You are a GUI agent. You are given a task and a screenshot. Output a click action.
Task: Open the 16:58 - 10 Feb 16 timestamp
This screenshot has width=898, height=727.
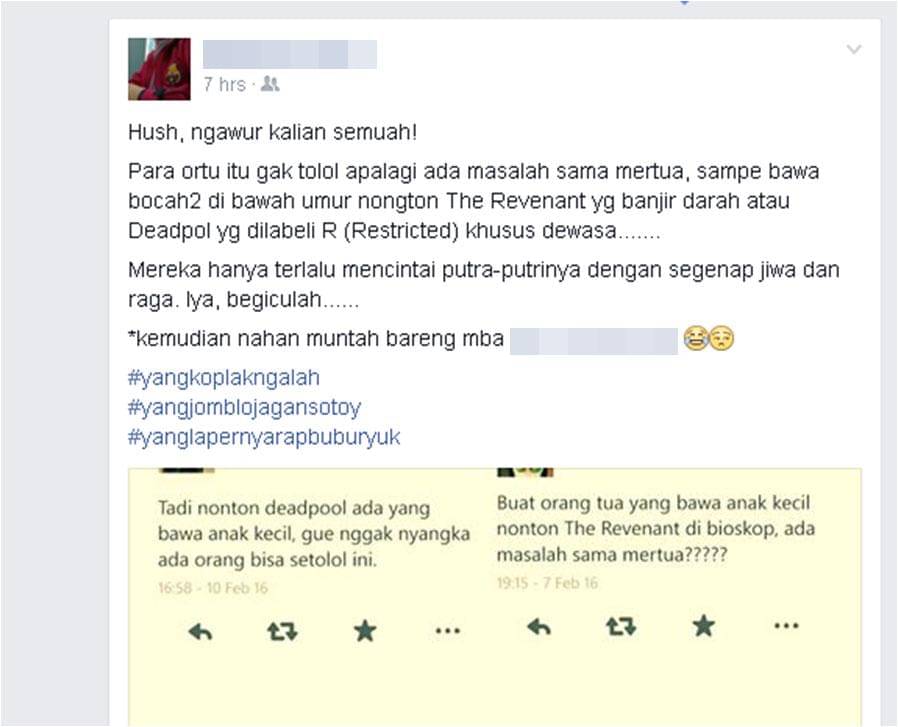213,588
